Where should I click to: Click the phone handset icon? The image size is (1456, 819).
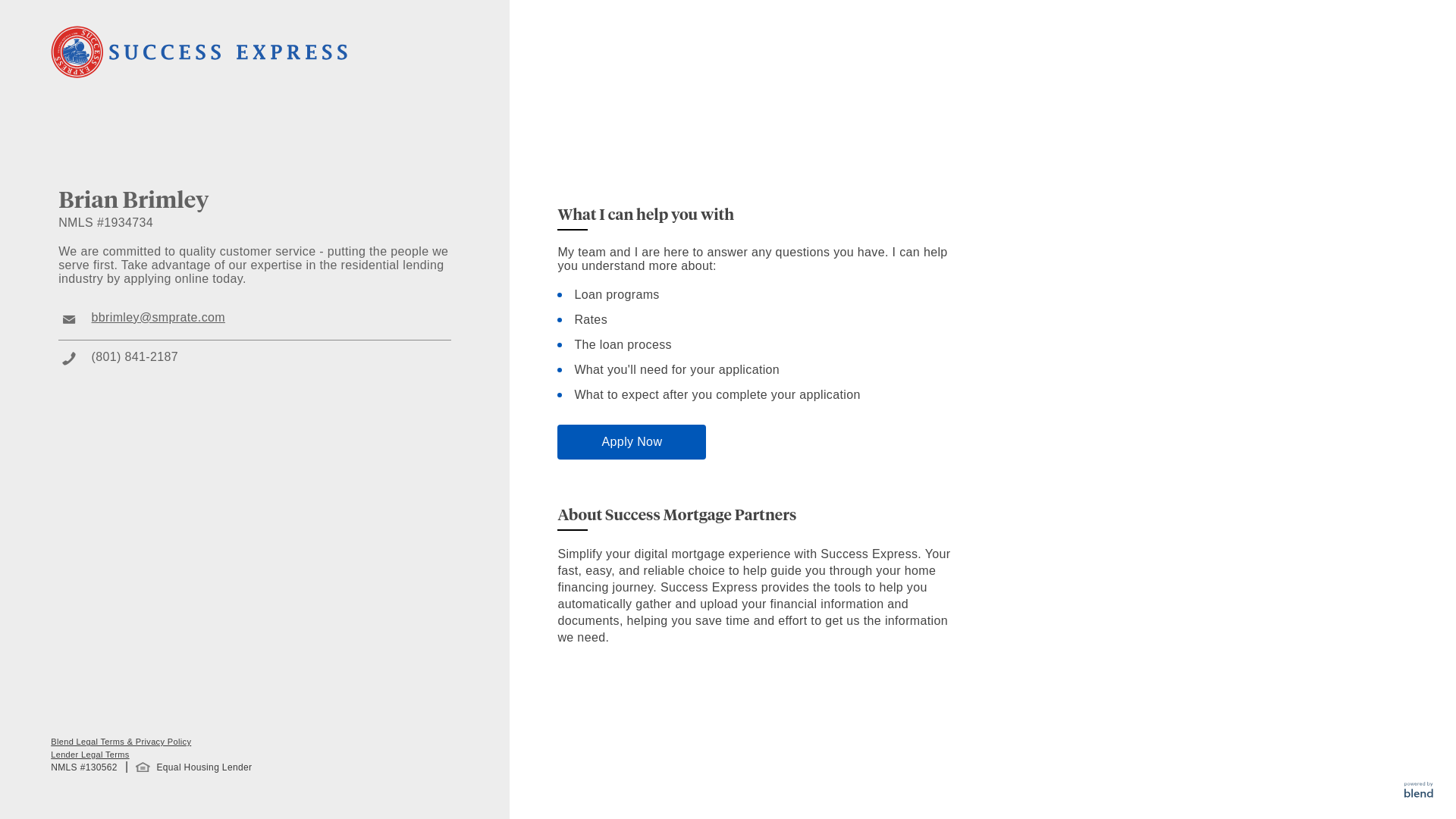pos(69,359)
